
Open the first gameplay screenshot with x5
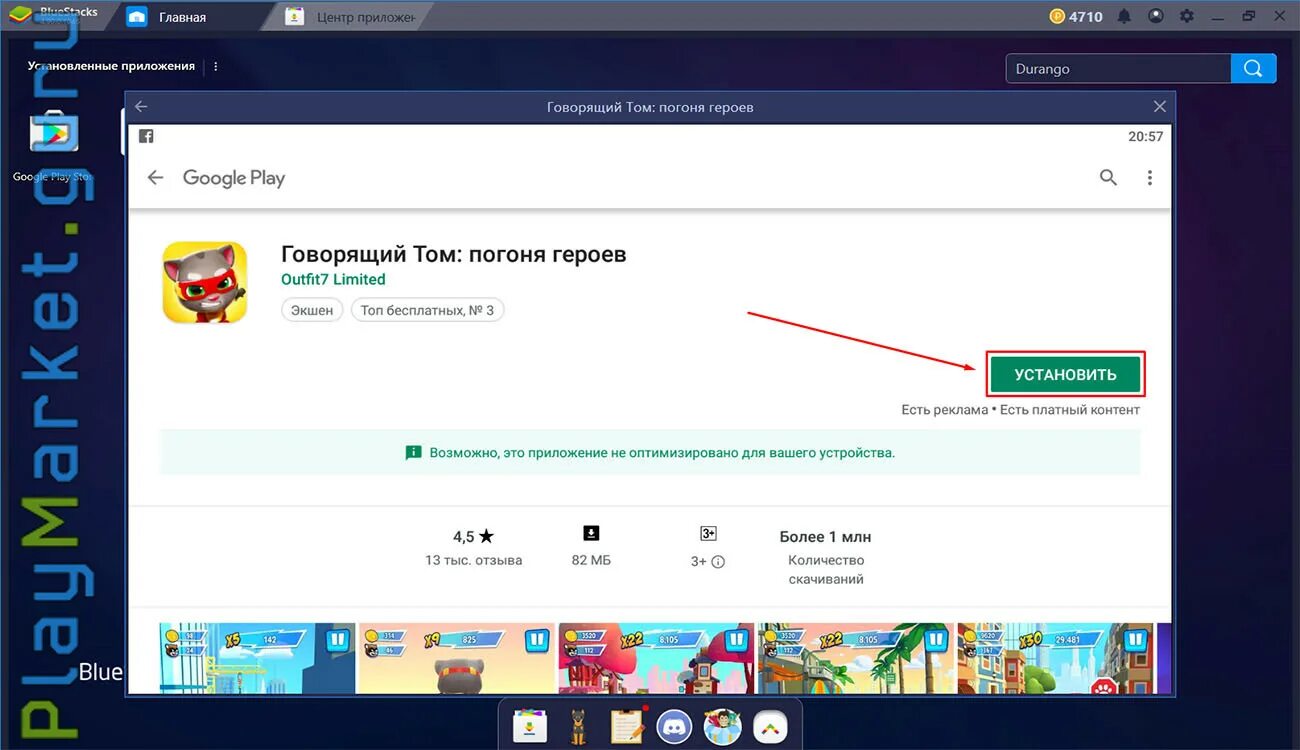pyautogui.click(x=258, y=658)
